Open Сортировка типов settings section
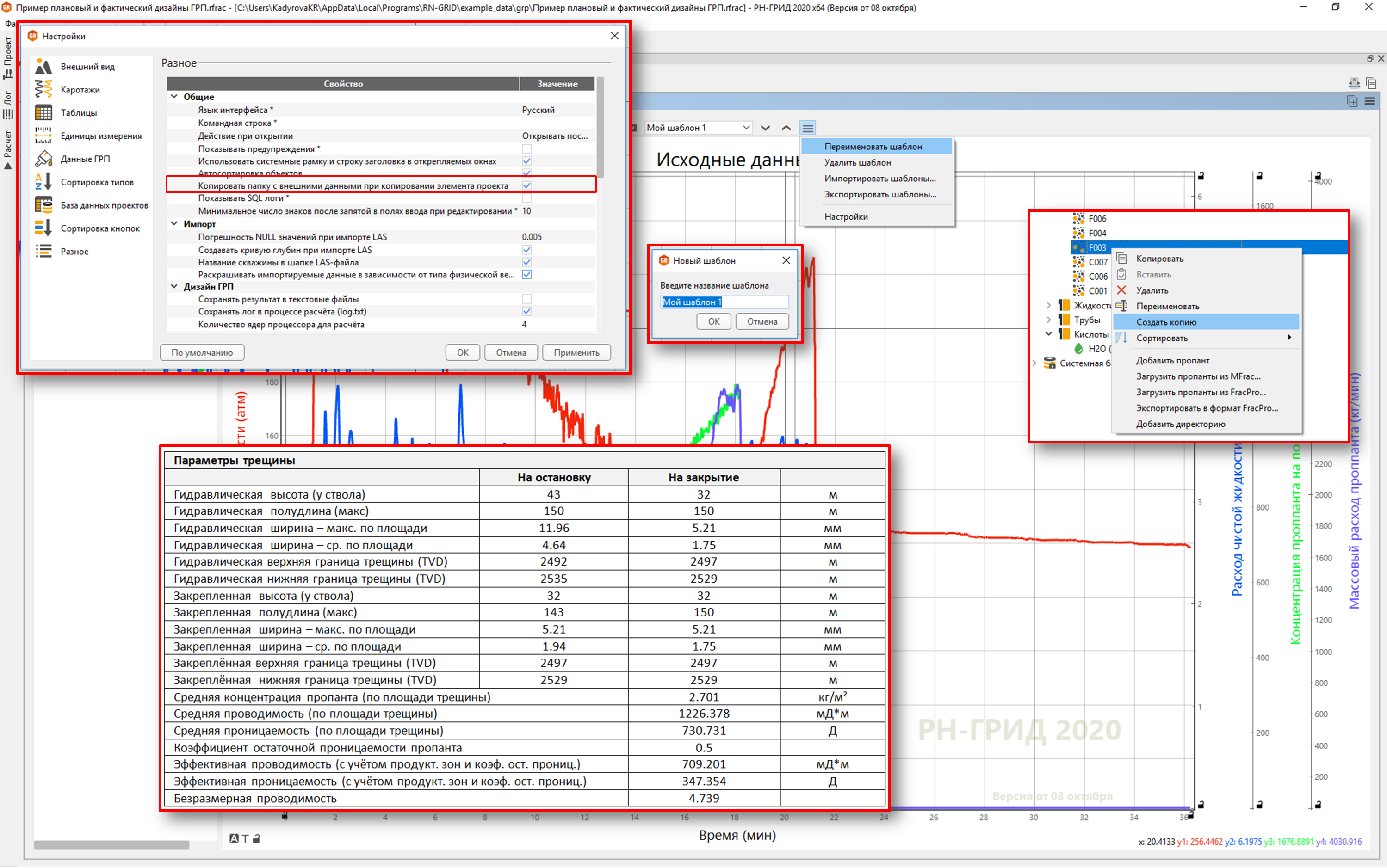The width and height of the screenshot is (1387, 868). tap(97, 182)
